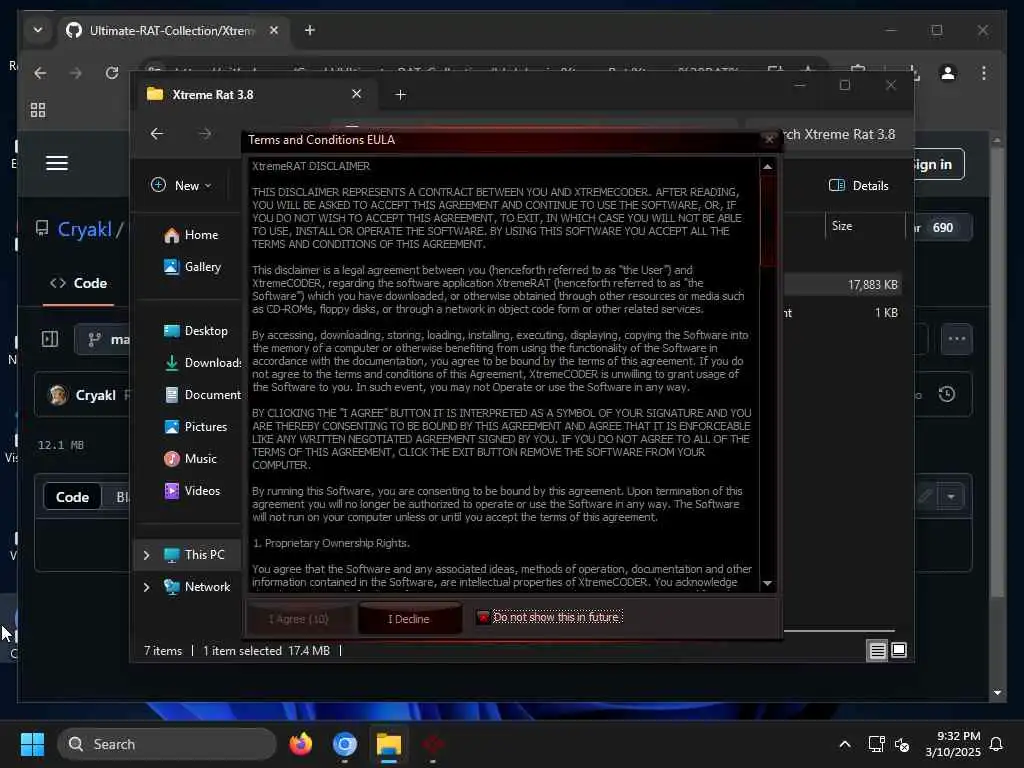Screen dimensions: 1024x768
Task: Select Code view in GitHub file viewer
Action: click(72, 497)
